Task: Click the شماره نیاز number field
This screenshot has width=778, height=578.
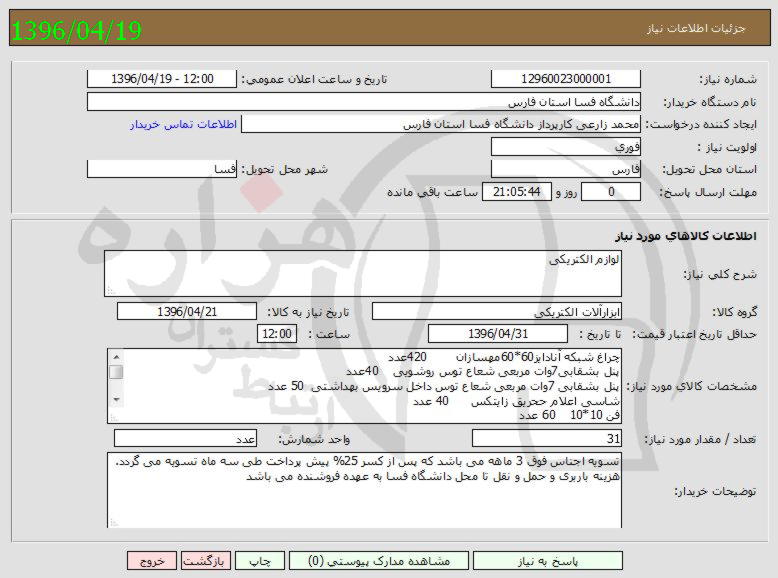Action: [x=565, y=79]
